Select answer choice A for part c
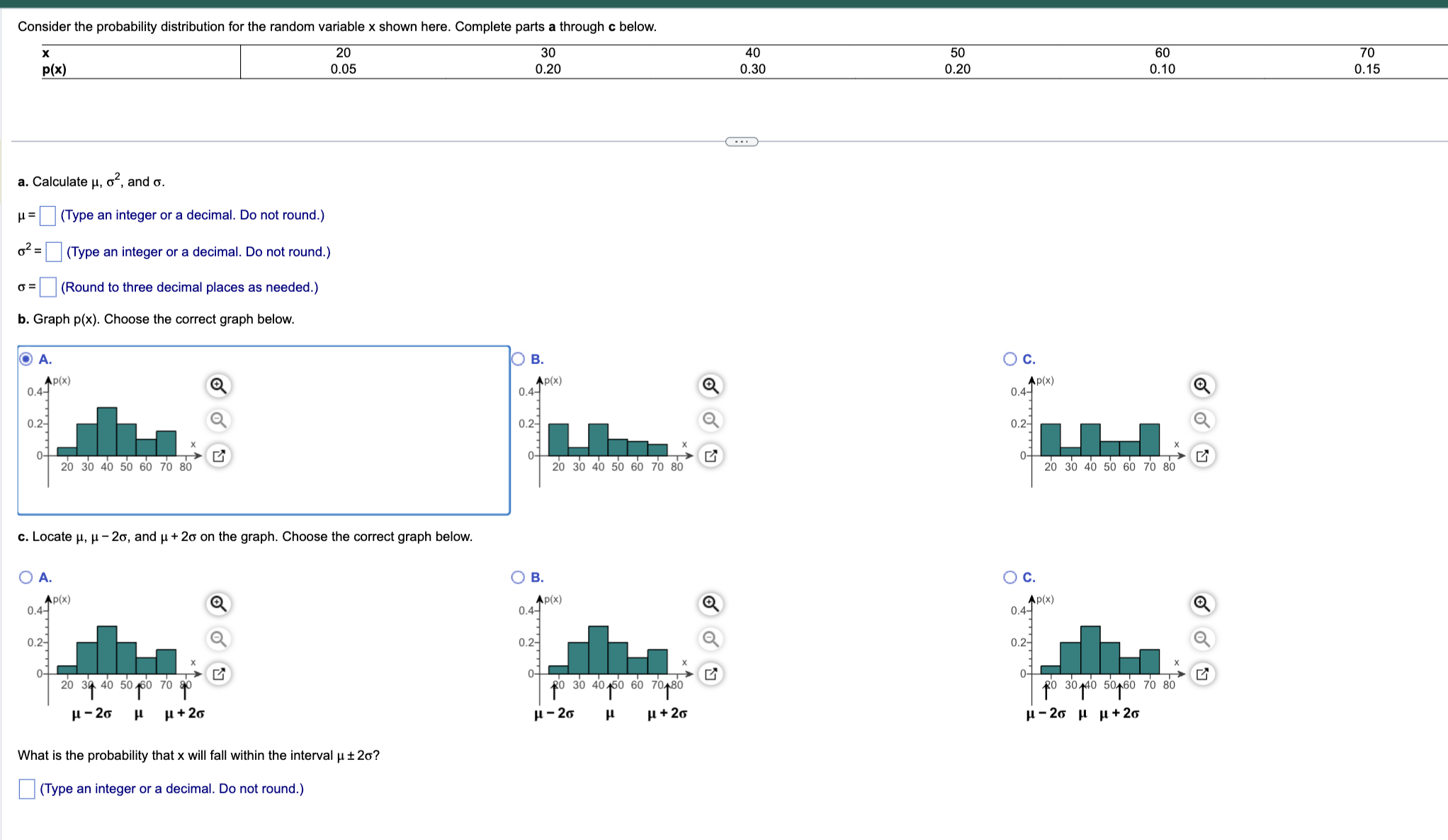The height and width of the screenshot is (840, 1448). 26,577
